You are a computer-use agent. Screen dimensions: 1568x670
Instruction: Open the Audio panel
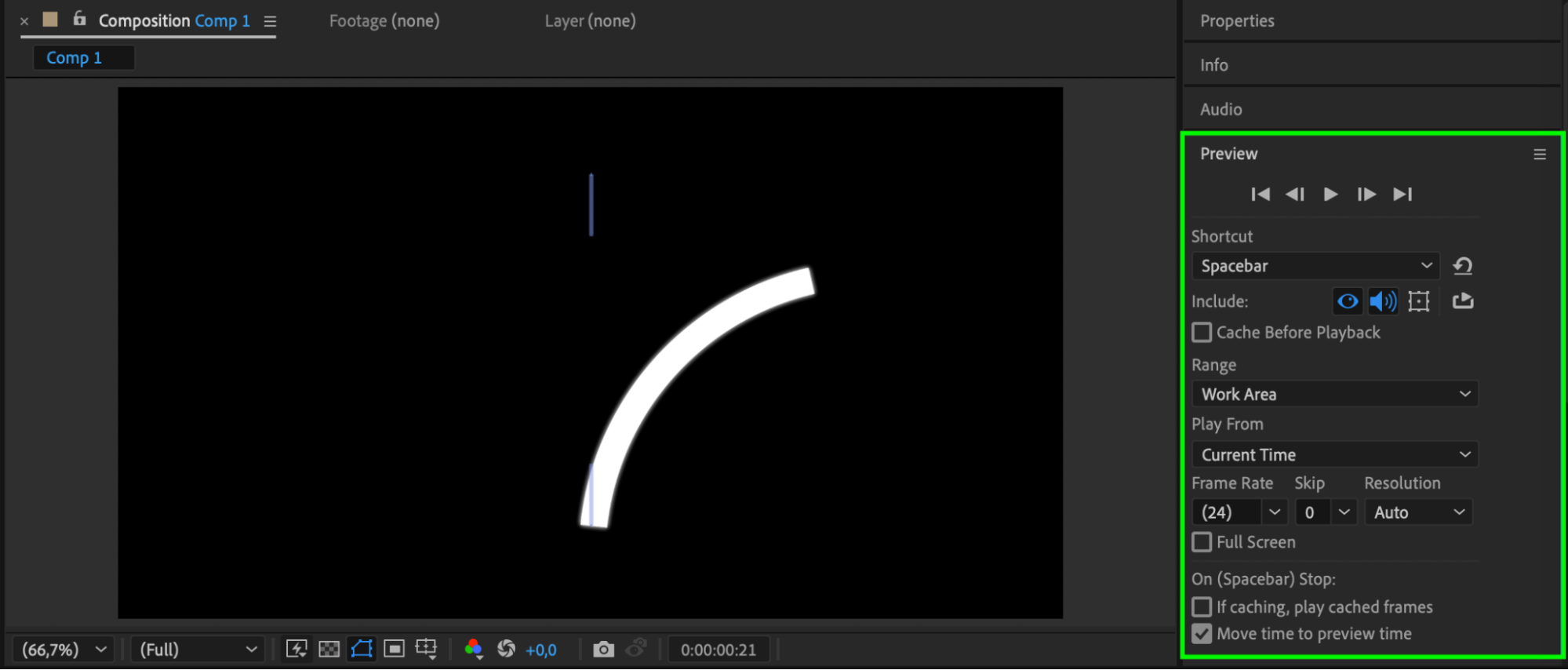pyautogui.click(x=1221, y=109)
